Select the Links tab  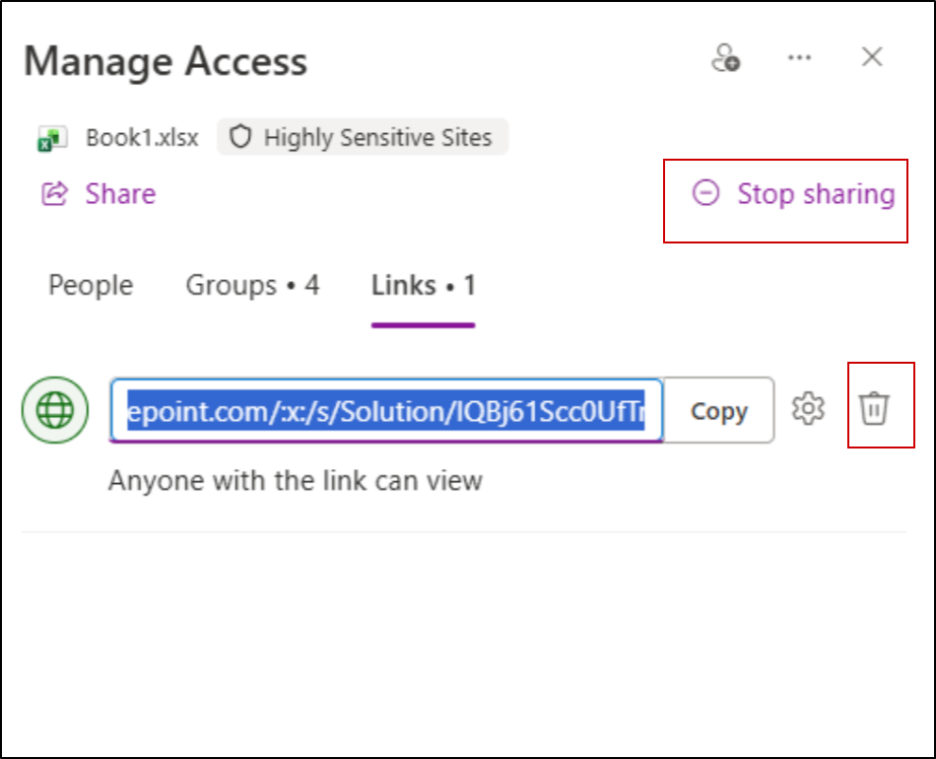(423, 286)
